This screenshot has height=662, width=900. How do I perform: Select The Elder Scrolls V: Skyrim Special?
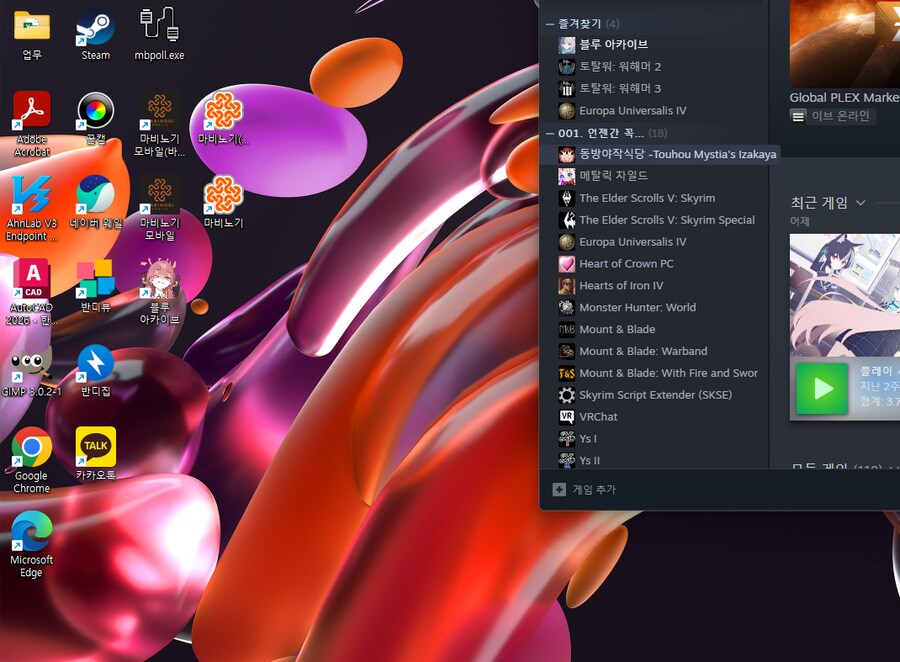(x=654, y=220)
